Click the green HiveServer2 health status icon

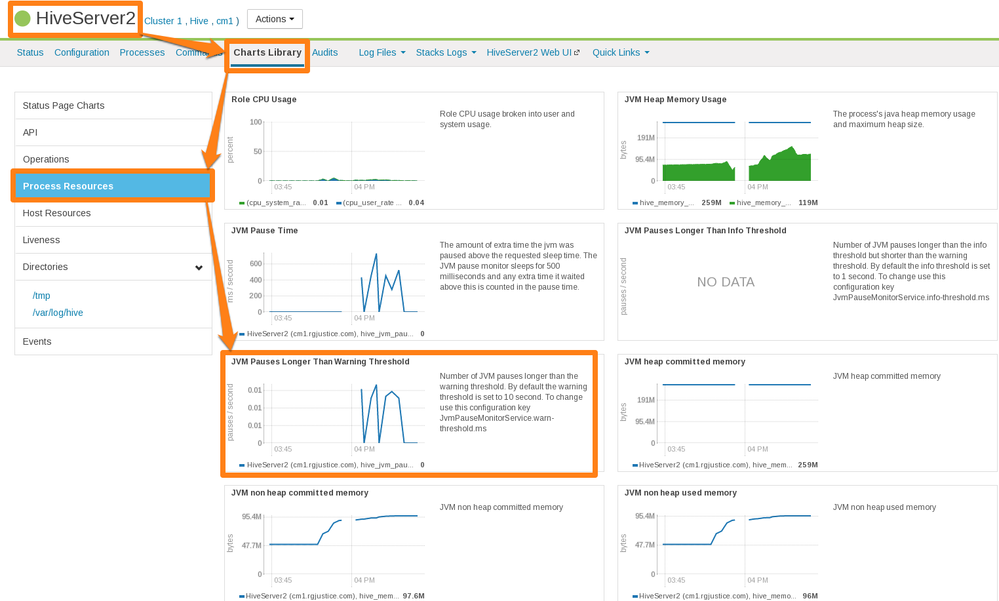pos(23,18)
